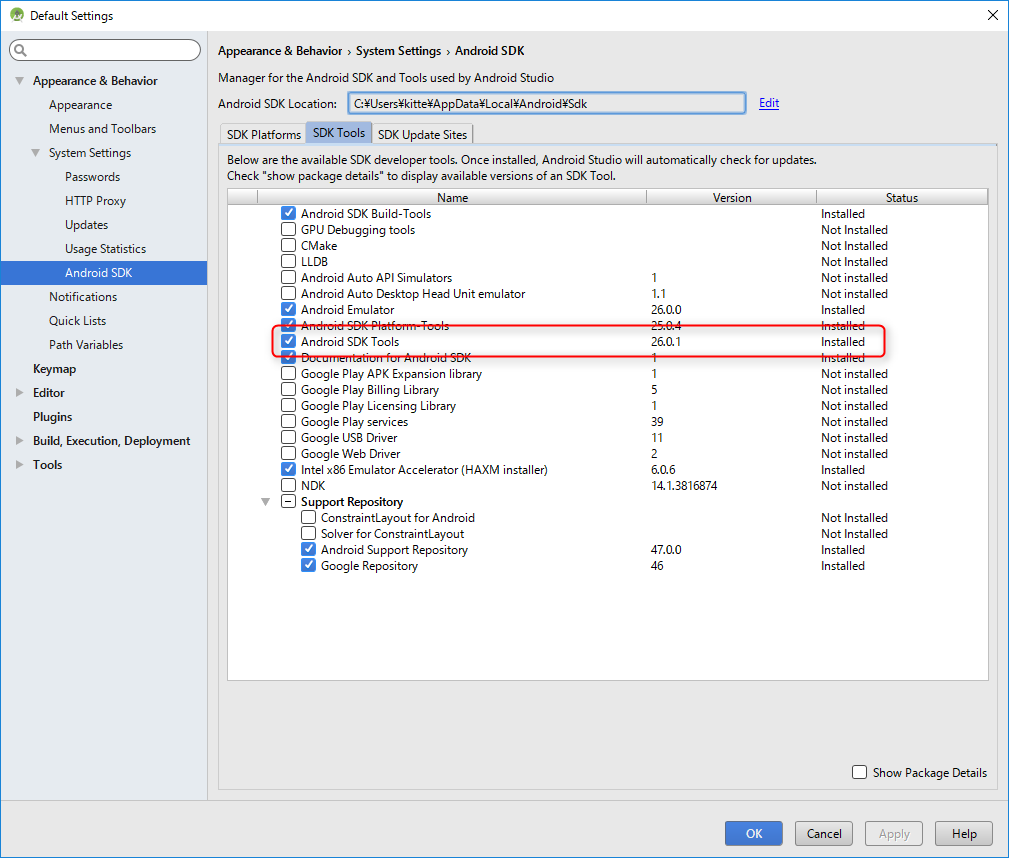This screenshot has height=858, width=1009.
Task: Expand the Tools settings section
Action: tap(19, 465)
